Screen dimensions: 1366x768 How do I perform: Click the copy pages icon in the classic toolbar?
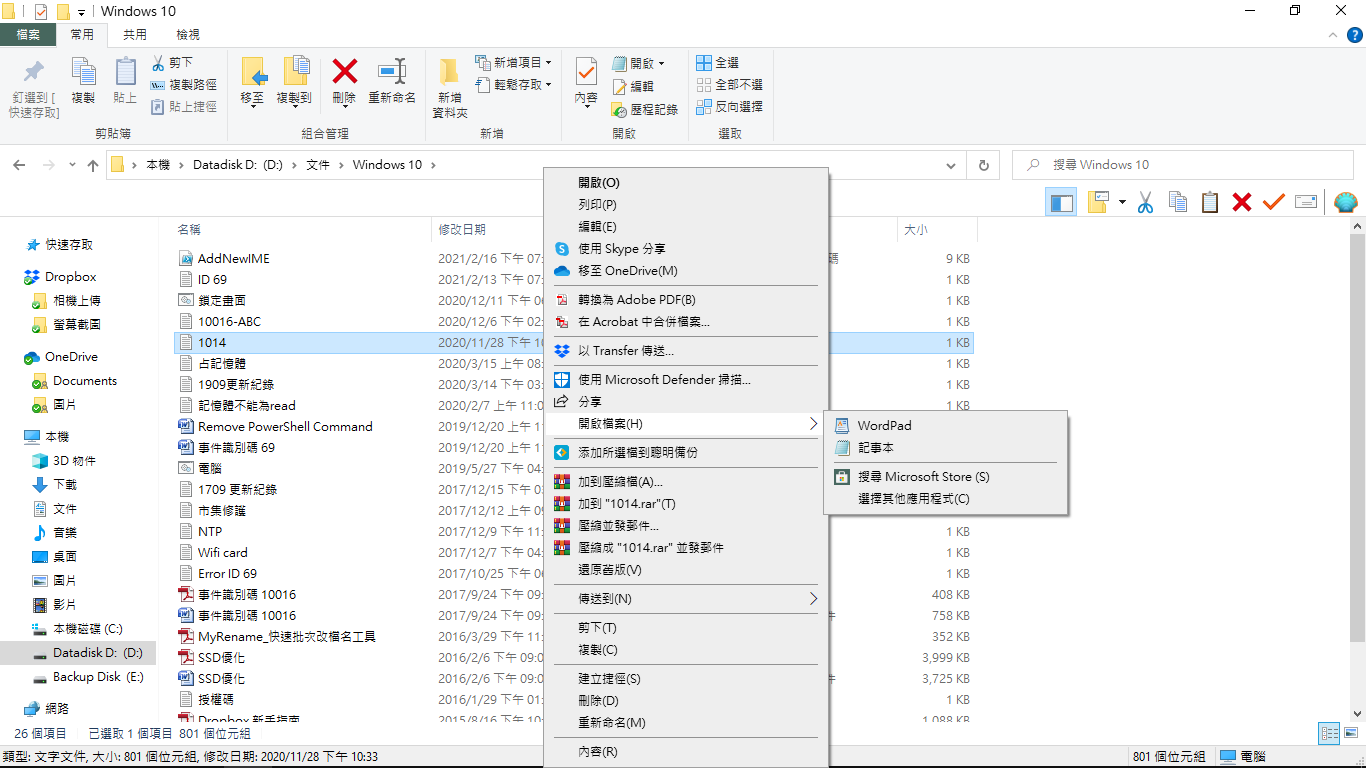coord(1178,202)
